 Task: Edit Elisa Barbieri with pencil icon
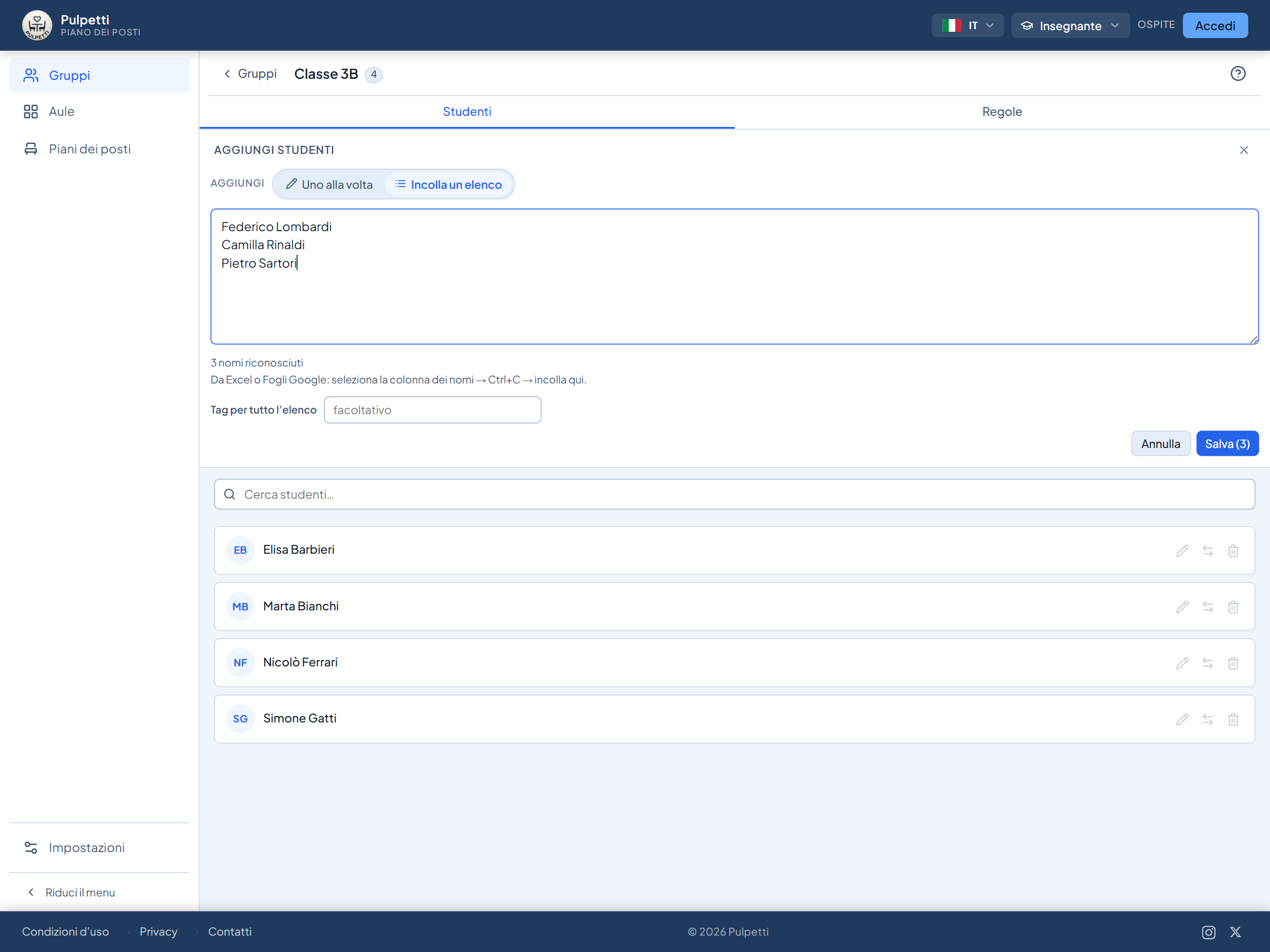click(x=1182, y=551)
